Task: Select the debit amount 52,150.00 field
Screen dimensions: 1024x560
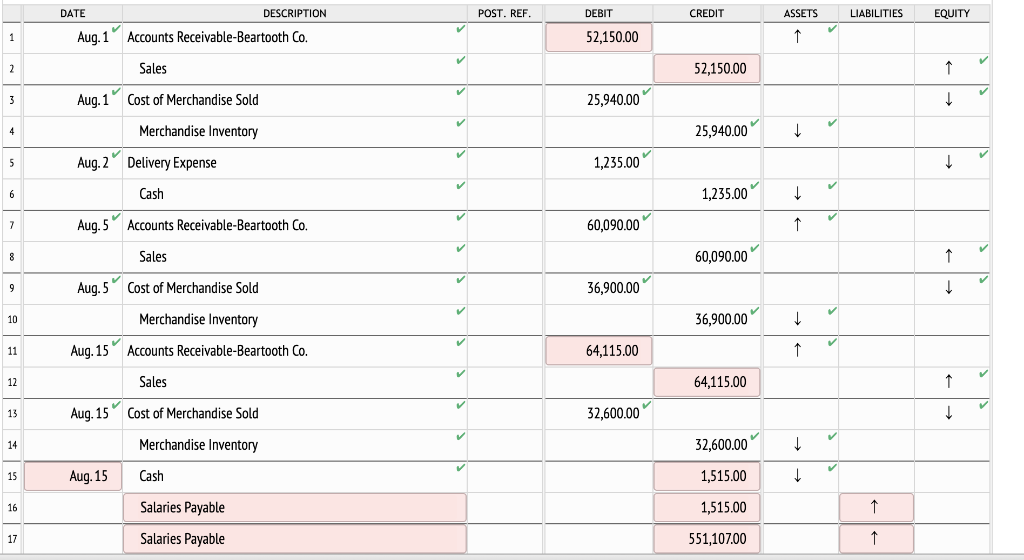Action: tap(599, 37)
